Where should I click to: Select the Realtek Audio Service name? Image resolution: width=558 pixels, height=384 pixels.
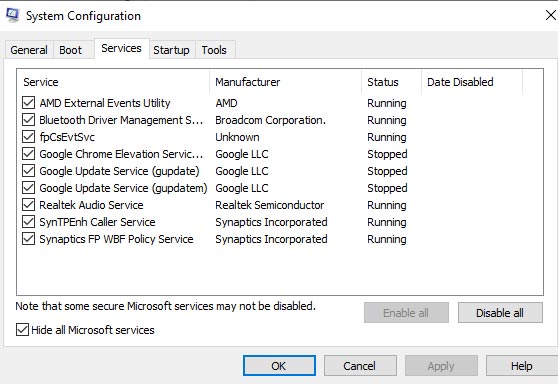click(x=91, y=205)
